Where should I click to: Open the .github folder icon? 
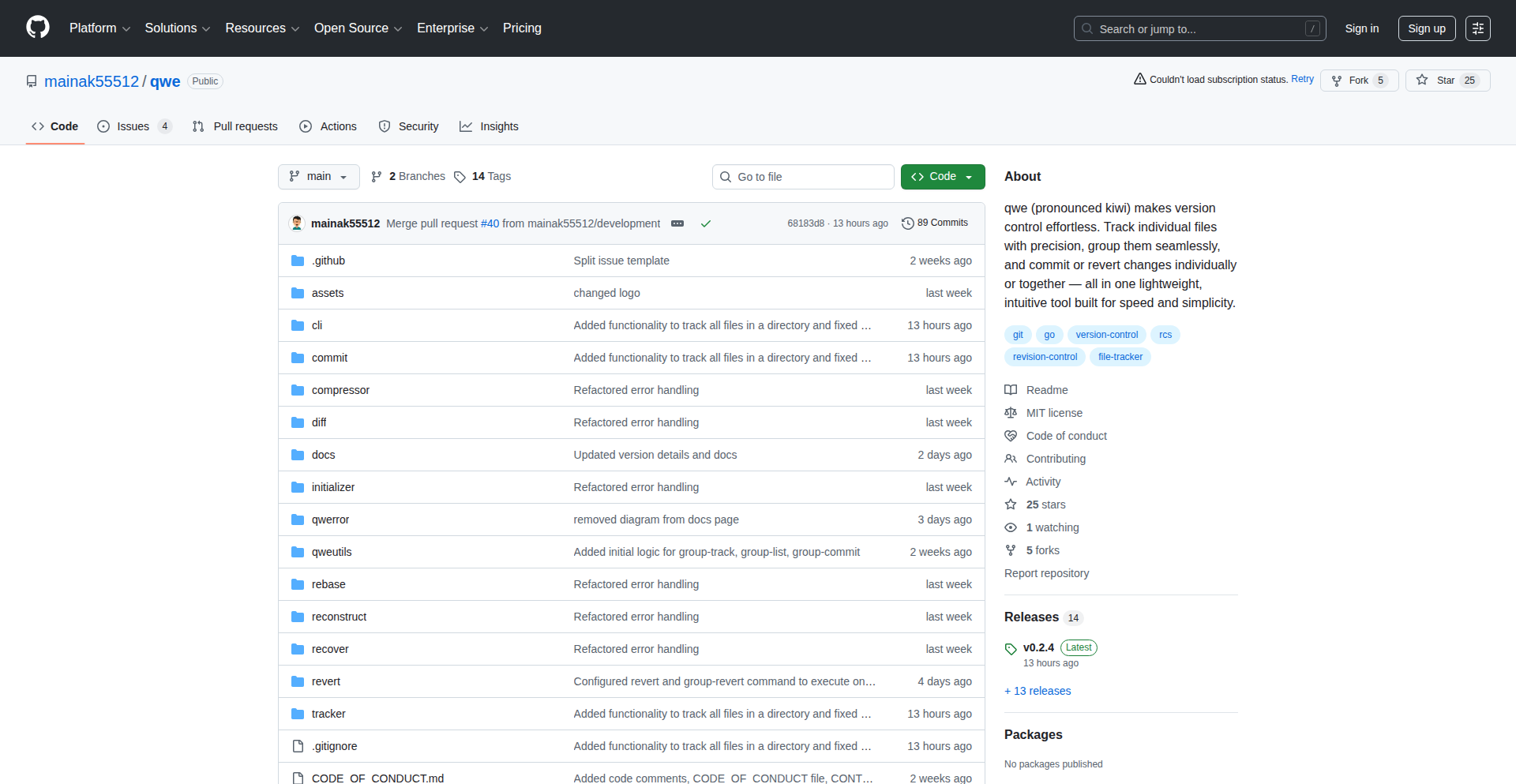coord(298,260)
